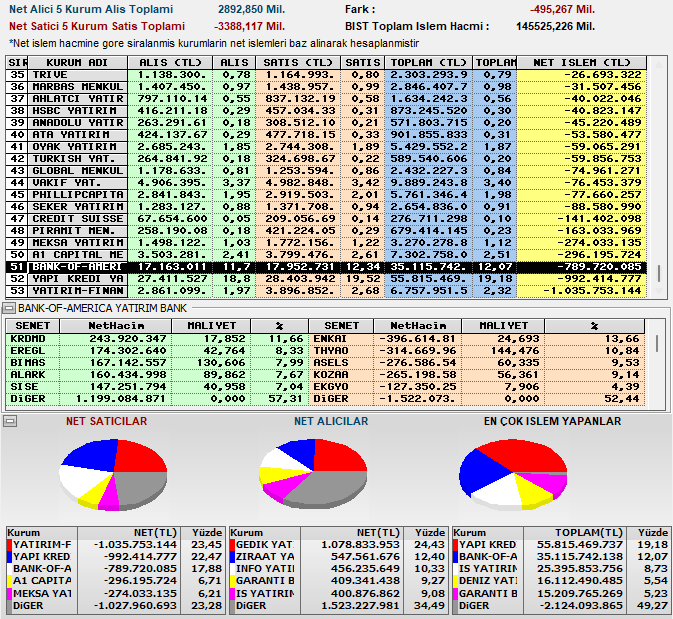Use the scrollbar thumb of the institutions table
This screenshot has width=673, height=619.
click(x=658, y=273)
